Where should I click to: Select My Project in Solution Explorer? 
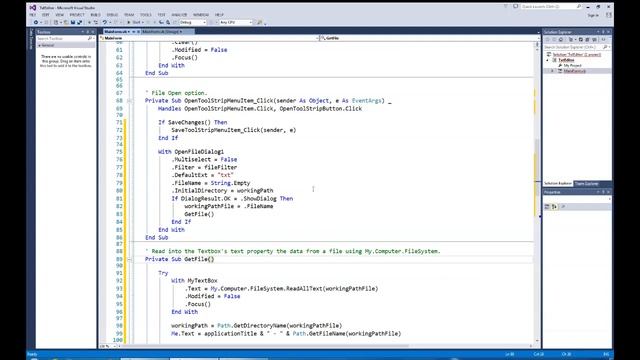pyautogui.click(x=573, y=65)
